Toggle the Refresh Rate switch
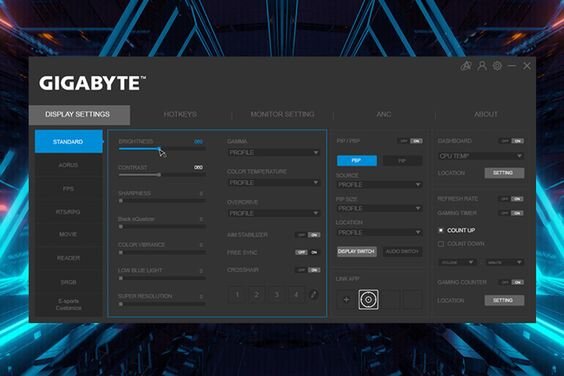564x376 pixels. (x=512, y=199)
